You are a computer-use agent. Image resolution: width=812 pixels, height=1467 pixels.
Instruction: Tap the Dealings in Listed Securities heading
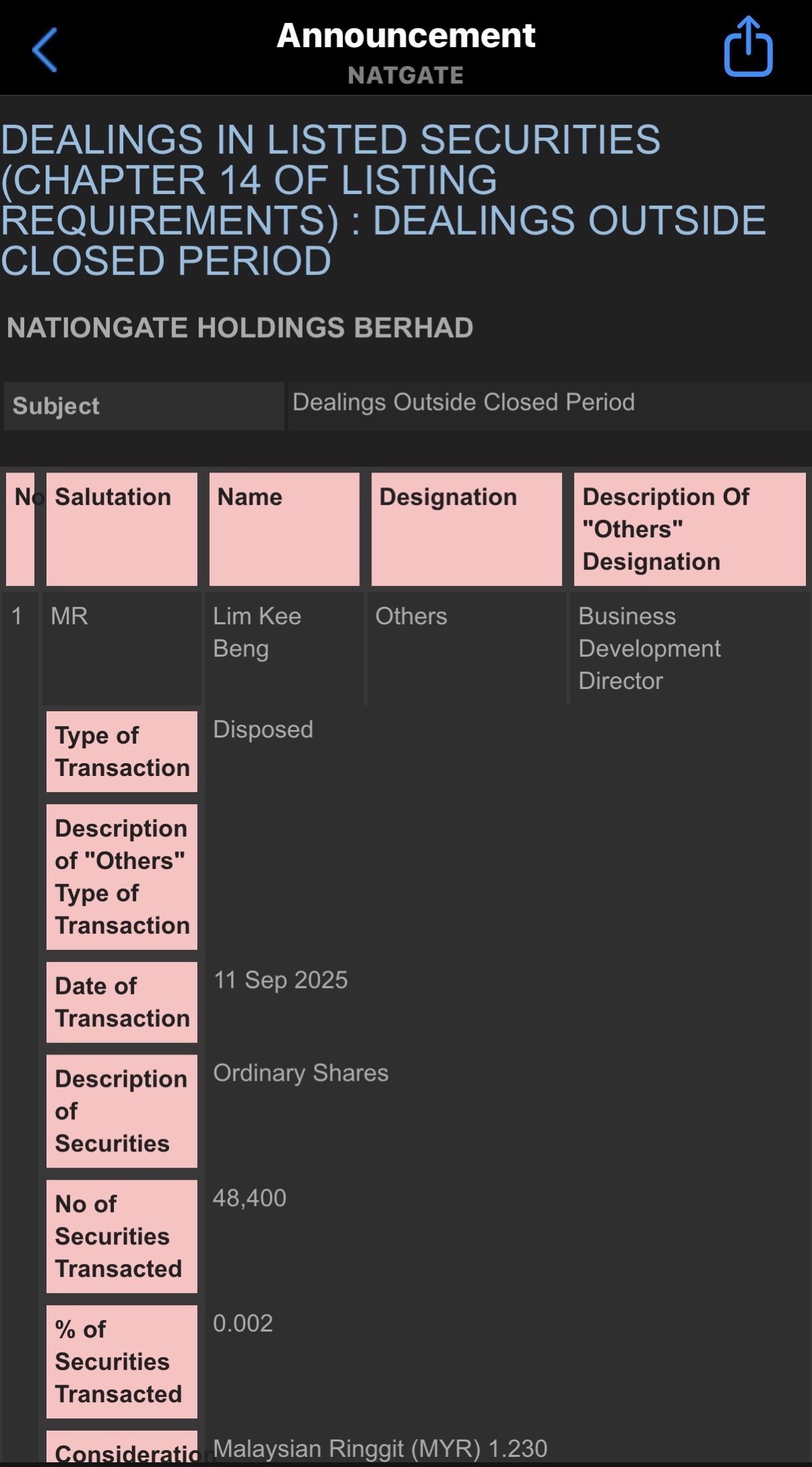click(x=383, y=200)
